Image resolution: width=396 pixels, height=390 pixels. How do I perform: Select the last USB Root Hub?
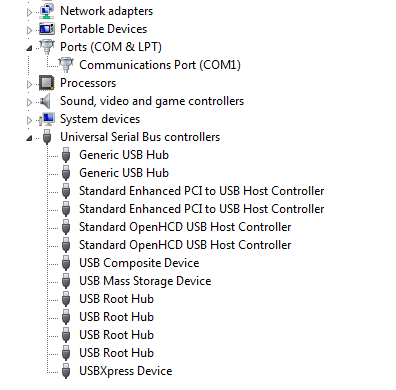pyautogui.click(x=116, y=353)
